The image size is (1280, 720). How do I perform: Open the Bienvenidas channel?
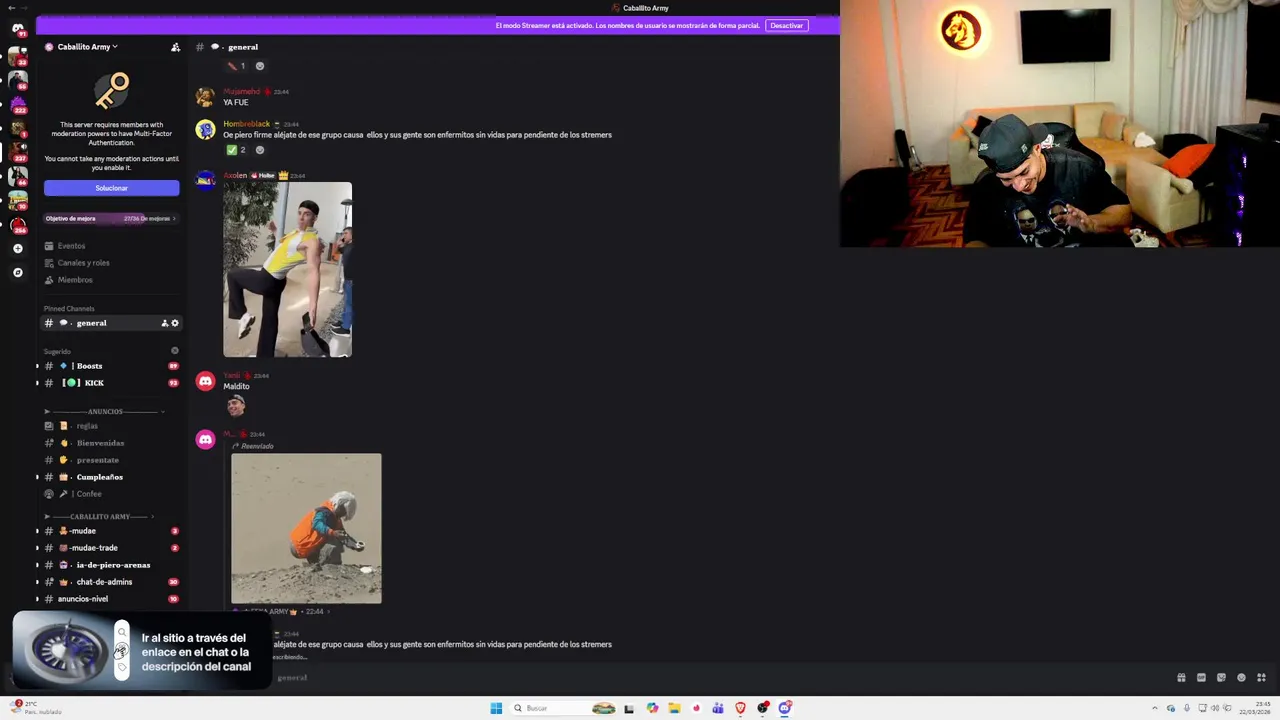pos(110,443)
